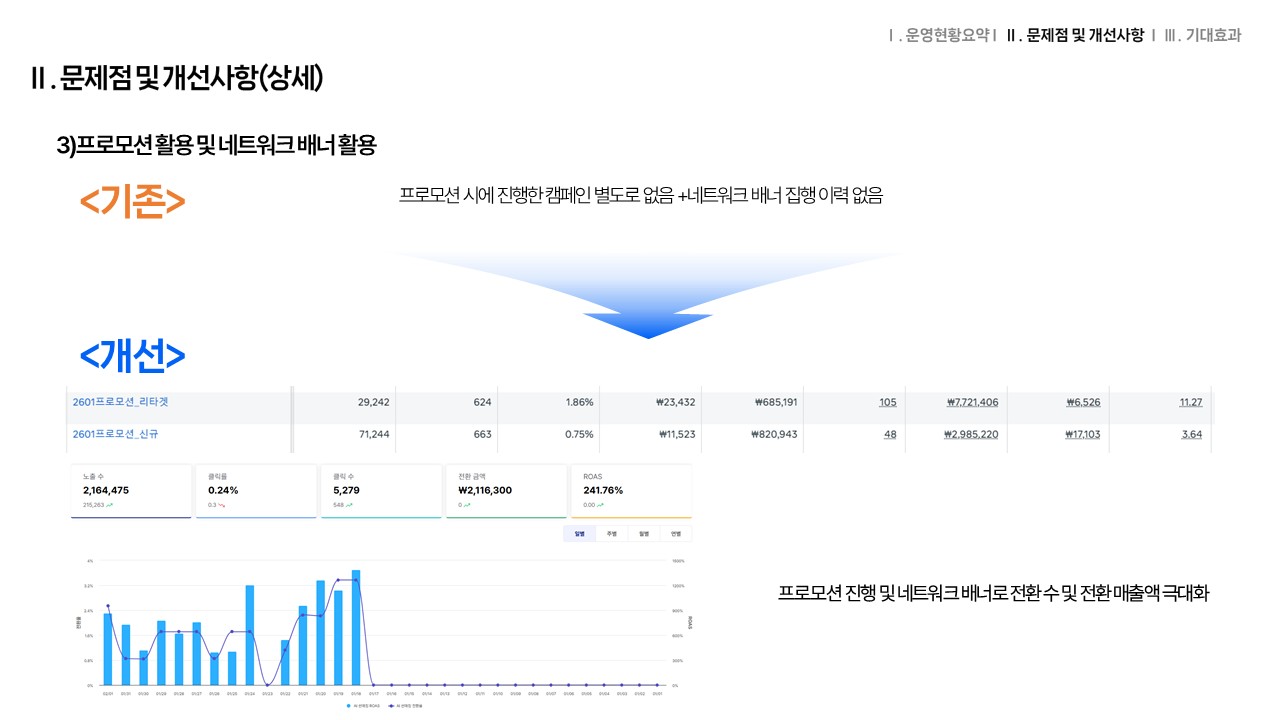
Task: Click the underlined 105 conversions value
Action: click(887, 402)
